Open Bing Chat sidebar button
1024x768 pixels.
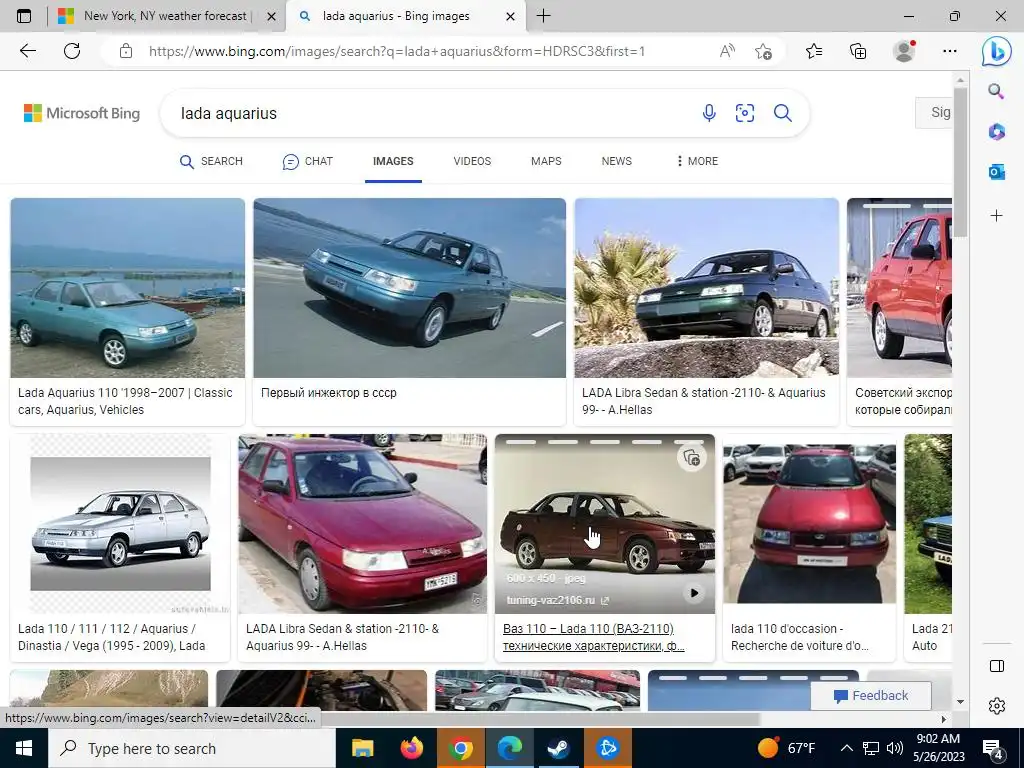[x=997, y=51]
